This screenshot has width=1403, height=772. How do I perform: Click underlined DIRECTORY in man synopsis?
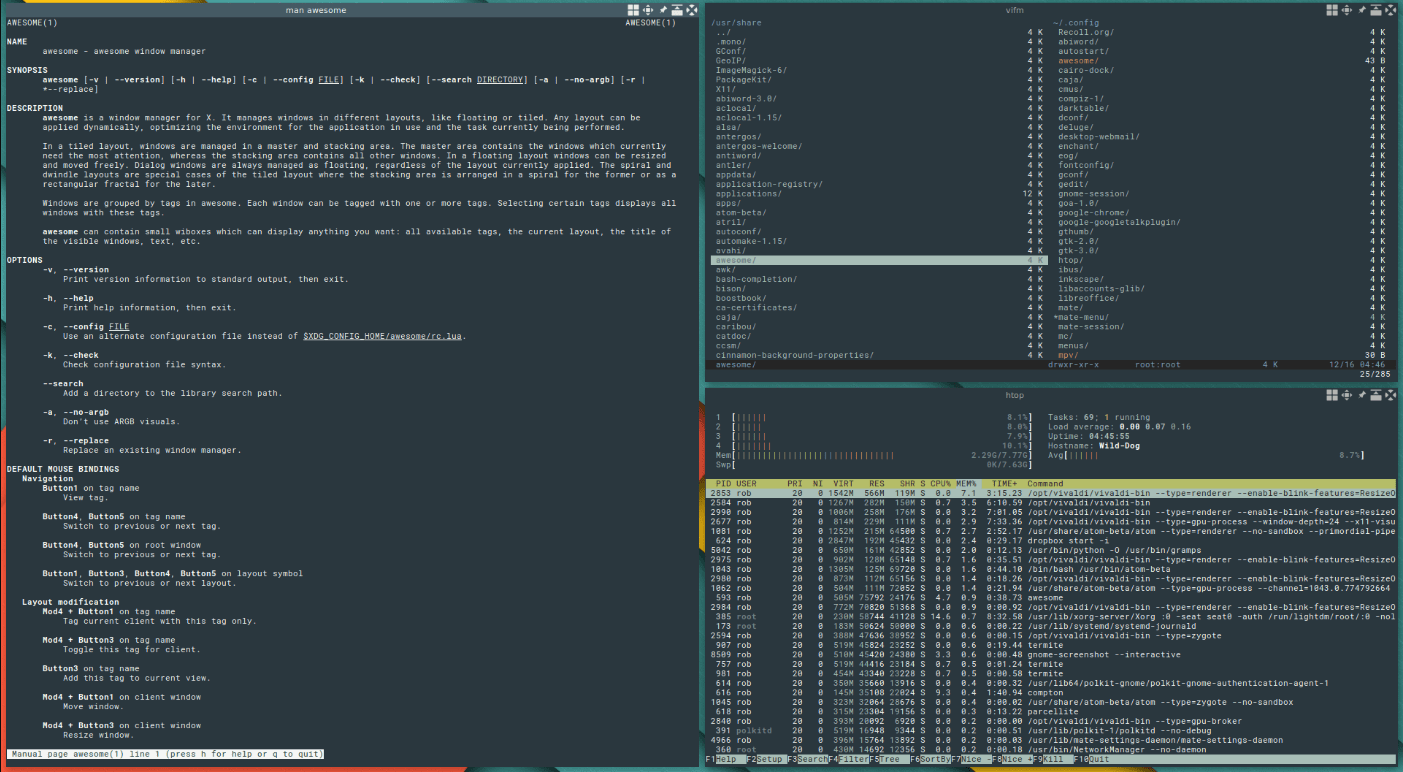click(501, 80)
